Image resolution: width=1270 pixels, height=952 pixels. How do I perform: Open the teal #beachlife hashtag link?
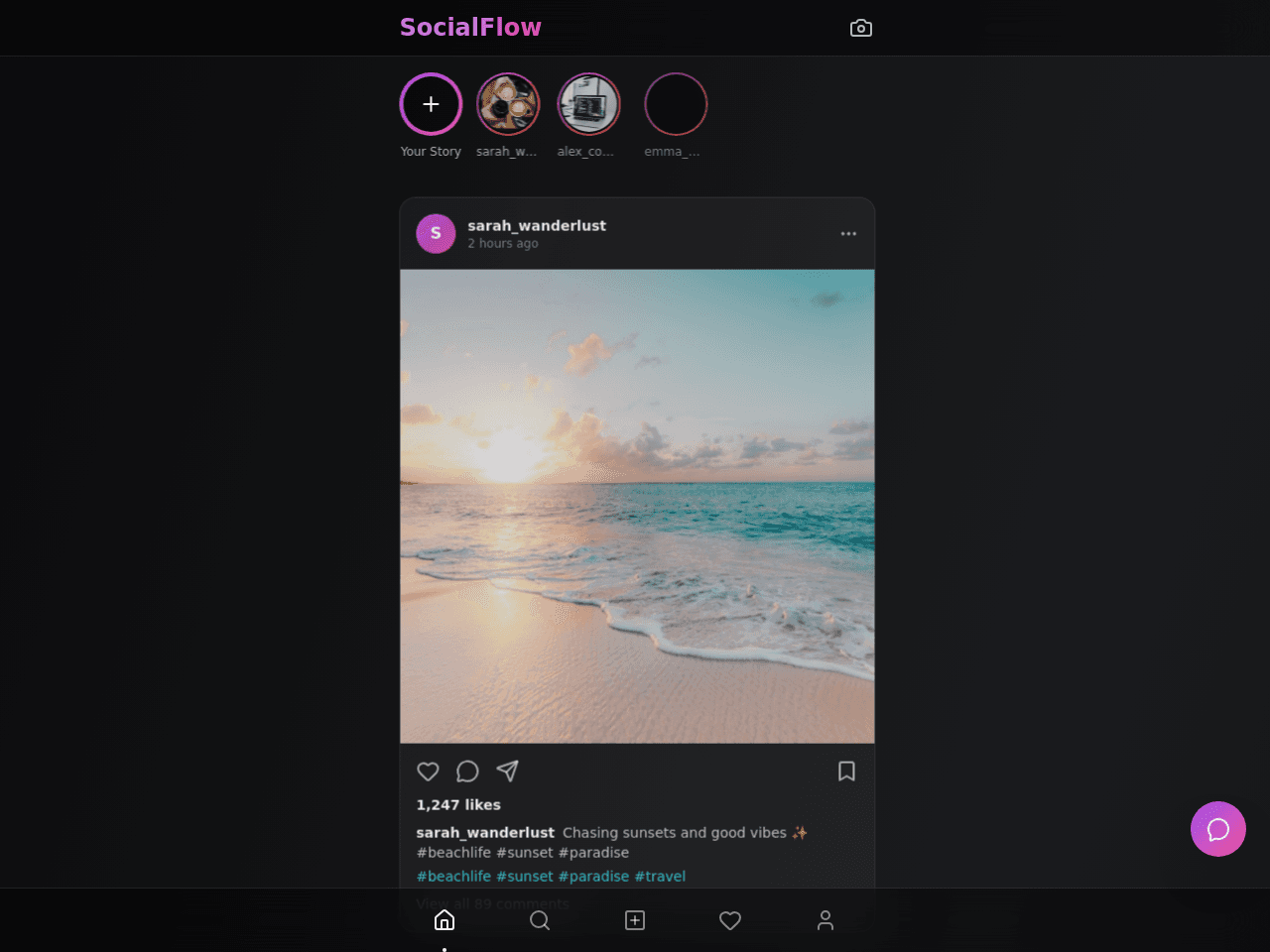coord(453,877)
